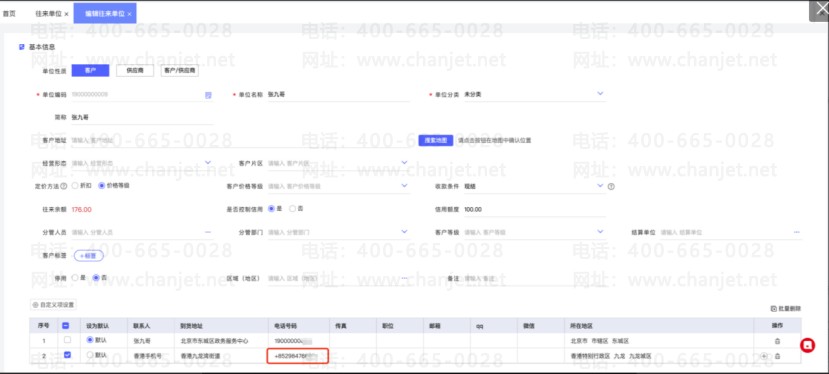Uncheck the row 2 香港手机号 checkbox
The height and width of the screenshot is (374, 829).
click(x=67, y=355)
